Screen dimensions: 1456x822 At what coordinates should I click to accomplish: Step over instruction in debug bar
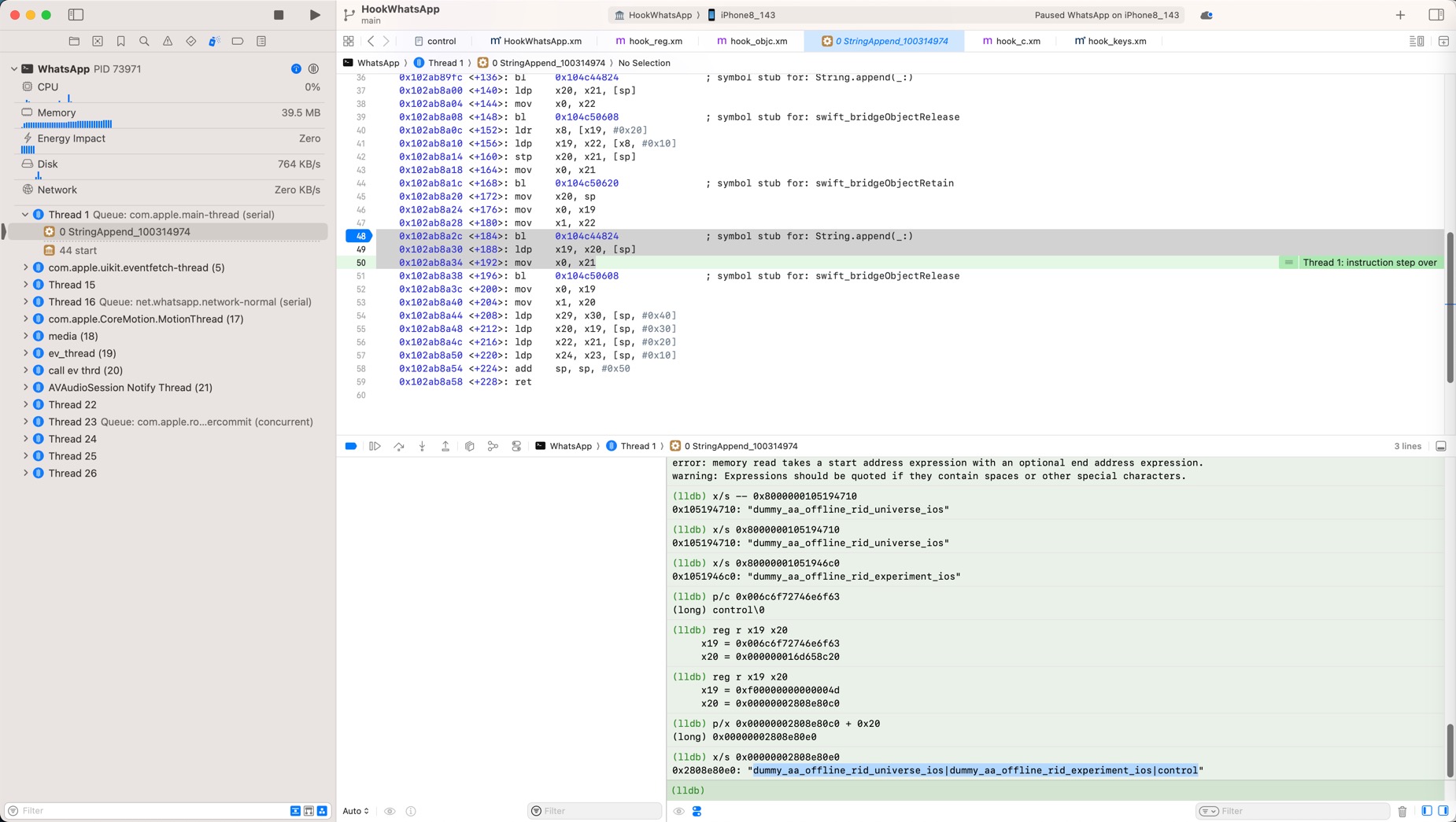[x=399, y=446]
